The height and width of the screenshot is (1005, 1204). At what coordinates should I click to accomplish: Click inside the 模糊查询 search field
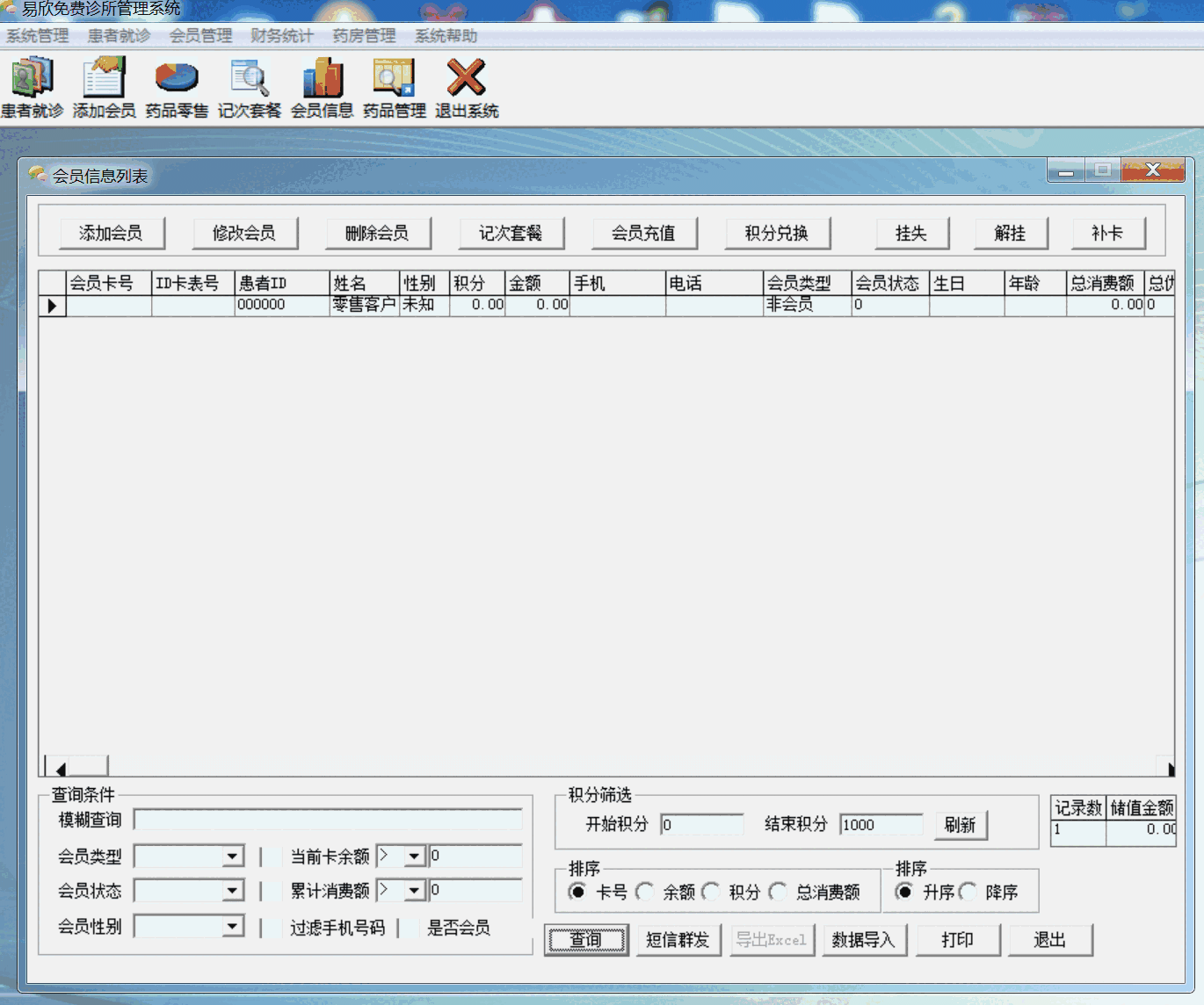(x=327, y=820)
